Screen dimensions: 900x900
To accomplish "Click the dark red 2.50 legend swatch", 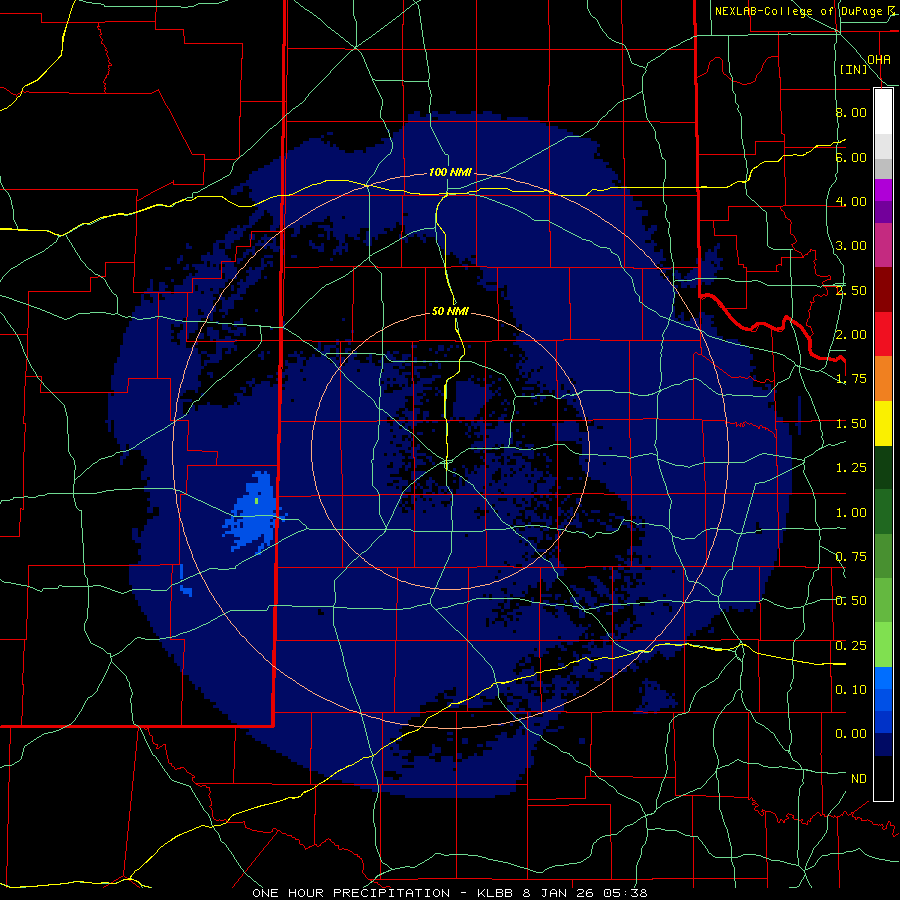I will 883,290.
